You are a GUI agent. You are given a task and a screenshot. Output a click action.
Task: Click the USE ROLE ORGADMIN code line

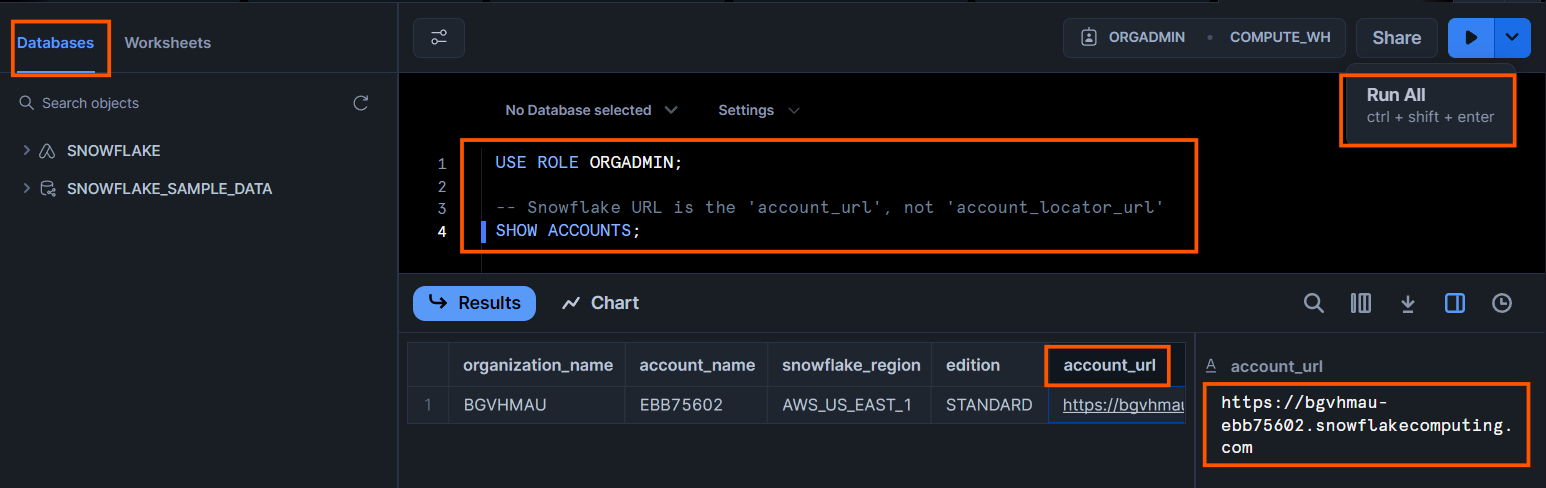coord(588,162)
